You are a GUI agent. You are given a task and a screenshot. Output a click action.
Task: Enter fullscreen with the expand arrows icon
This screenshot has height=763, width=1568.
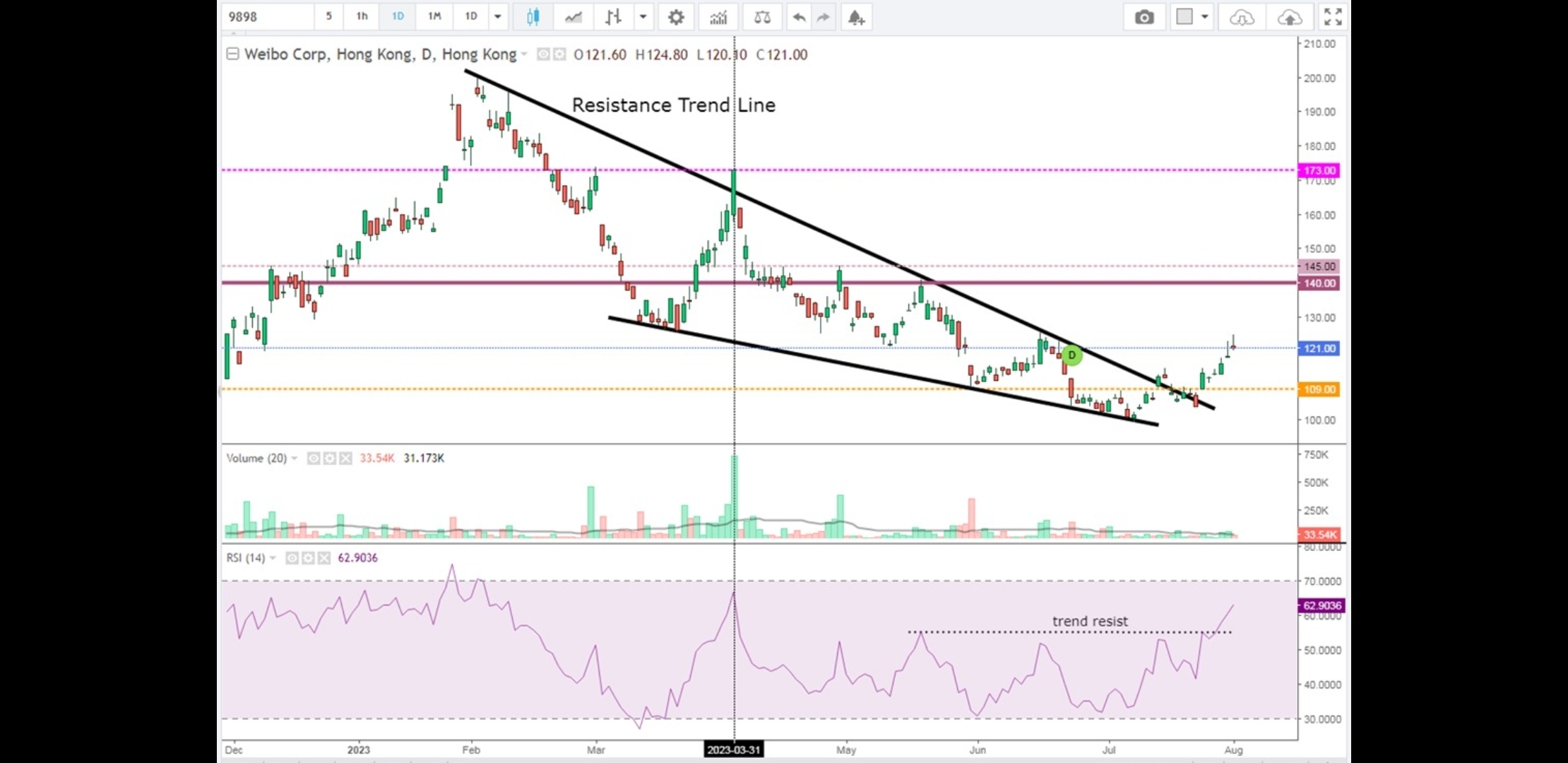click(x=1332, y=17)
